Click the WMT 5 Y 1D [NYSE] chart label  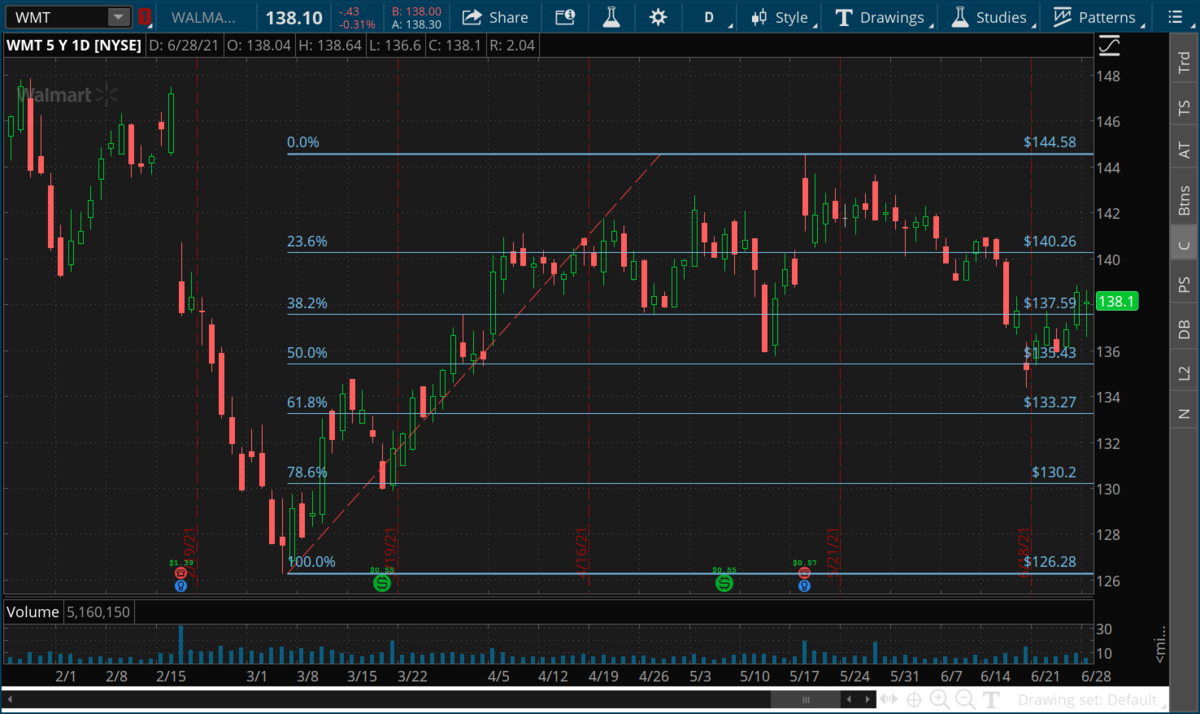[x=75, y=45]
